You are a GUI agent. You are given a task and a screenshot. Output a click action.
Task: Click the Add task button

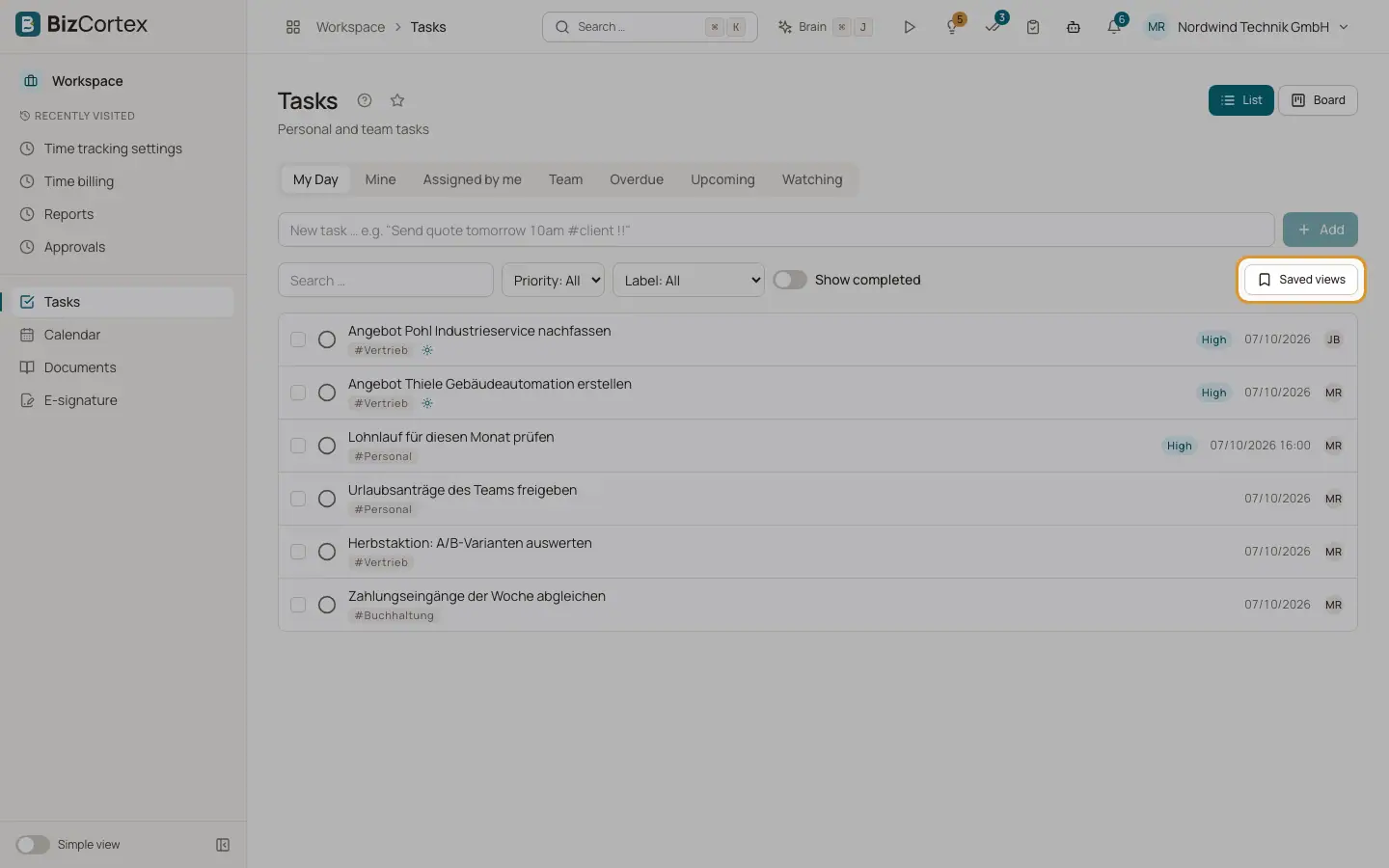point(1321,230)
